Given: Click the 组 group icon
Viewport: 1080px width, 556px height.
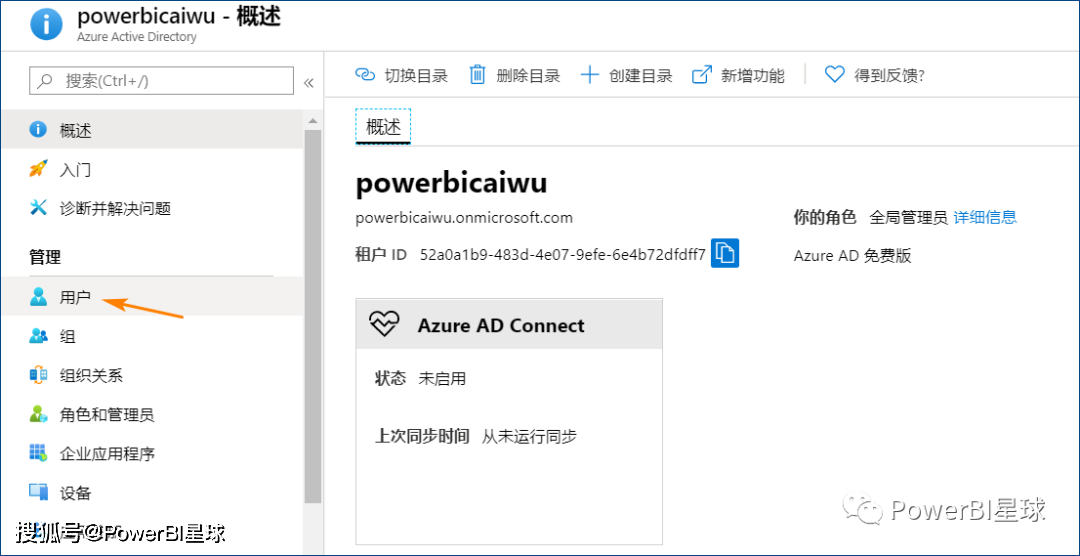Looking at the screenshot, I should pos(39,336).
